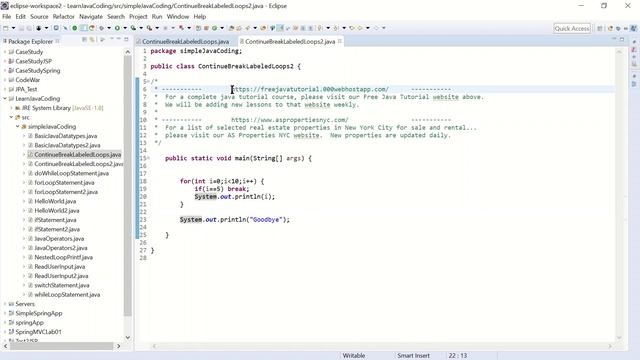Image resolution: width=640 pixels, height=360 pixels.
Task: Click the green Run toolbar button
Action: tap(117, 28)
